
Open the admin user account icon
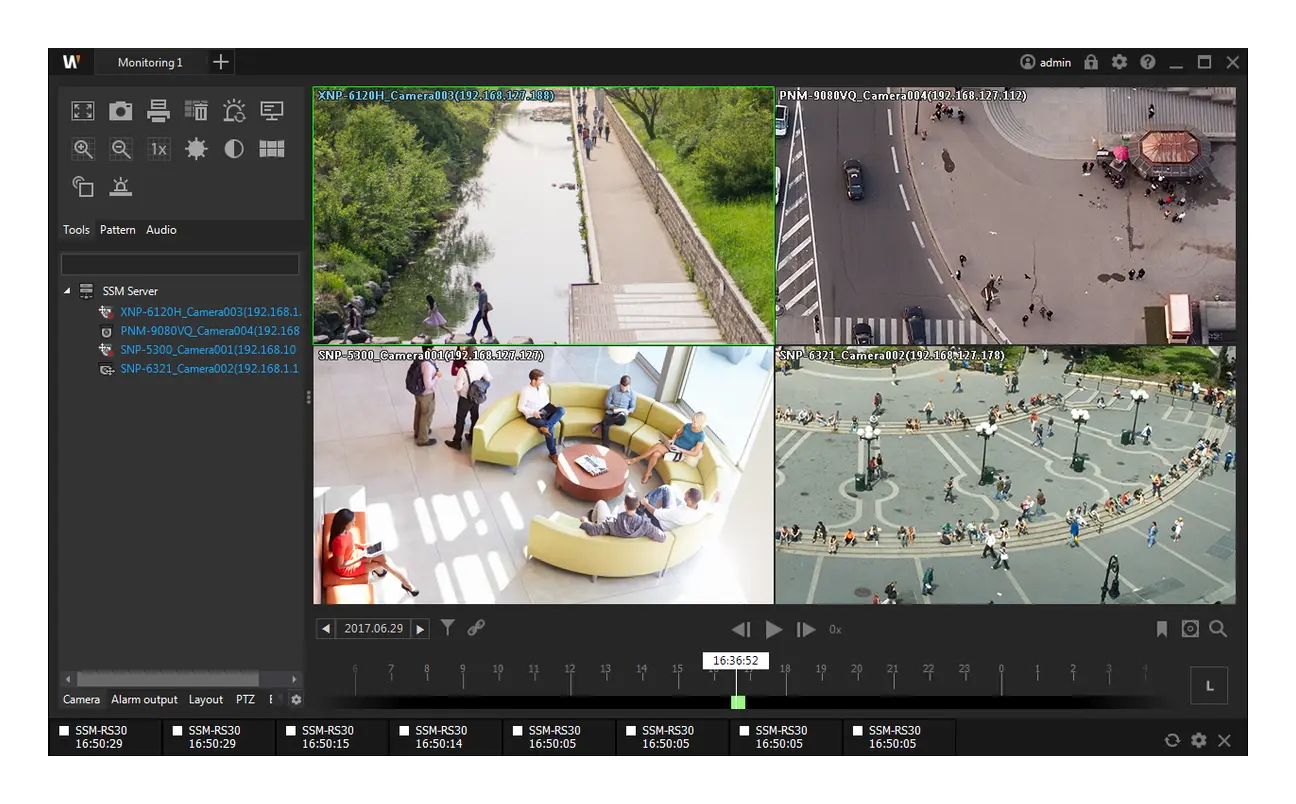pos(1045,62)
